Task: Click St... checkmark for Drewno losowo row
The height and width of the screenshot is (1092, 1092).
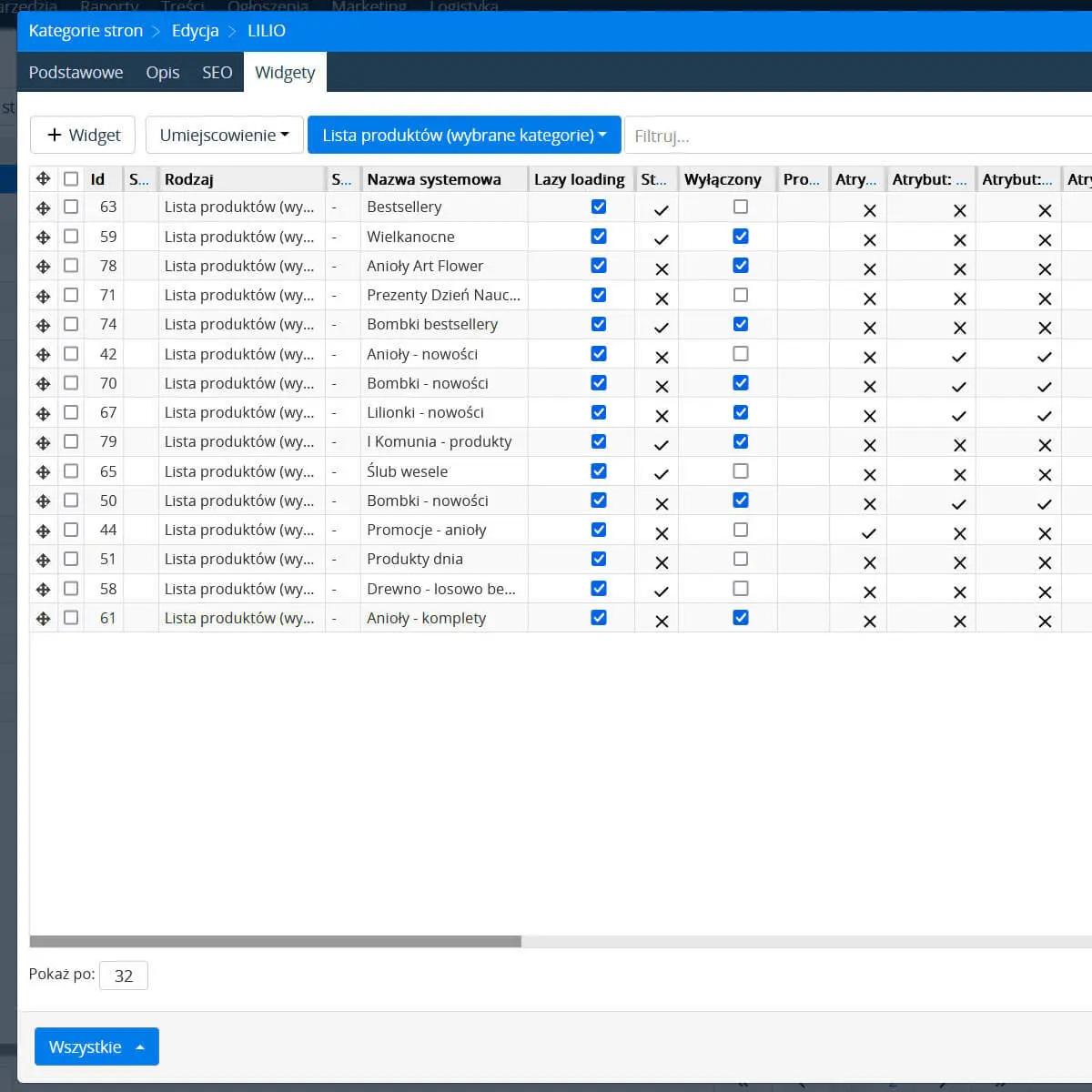Action: pyautogui.click(x=662, y=591)
